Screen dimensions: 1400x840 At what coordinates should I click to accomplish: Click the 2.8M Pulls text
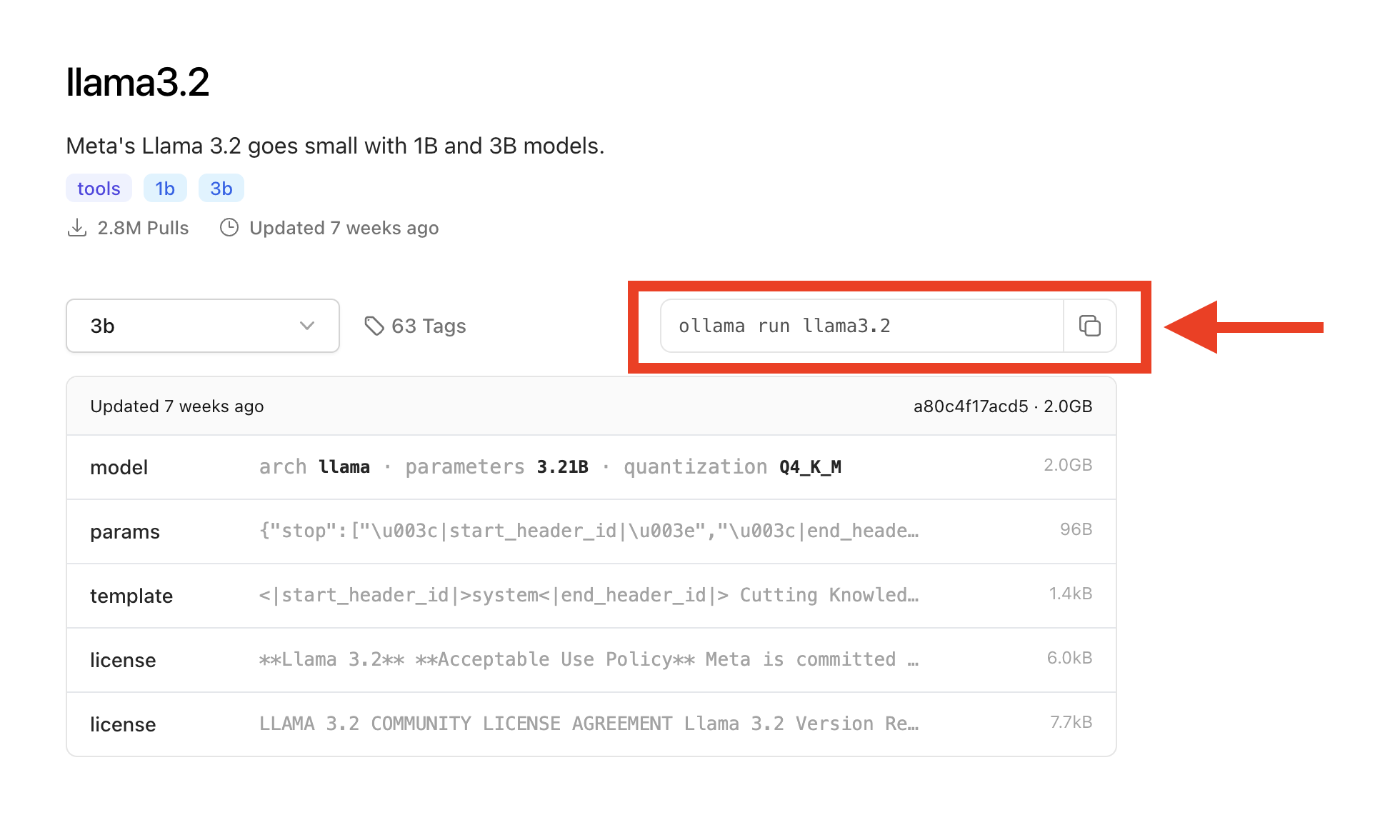143,228
